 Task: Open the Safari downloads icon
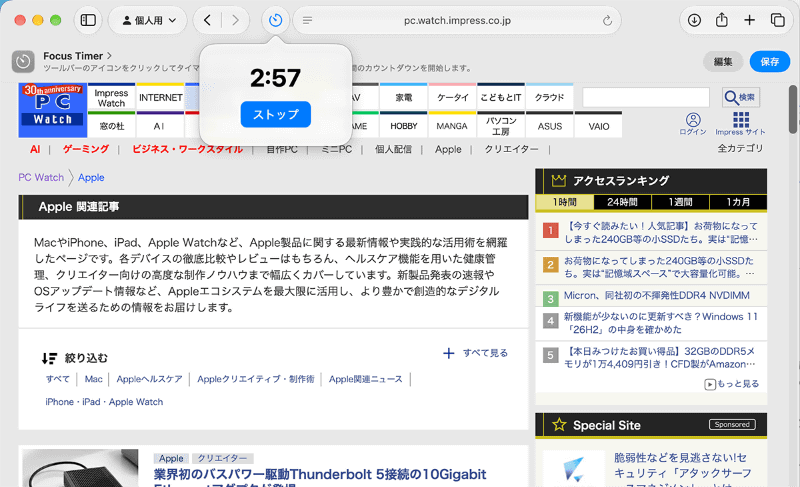pyautogui.click(x=694, y=20)
